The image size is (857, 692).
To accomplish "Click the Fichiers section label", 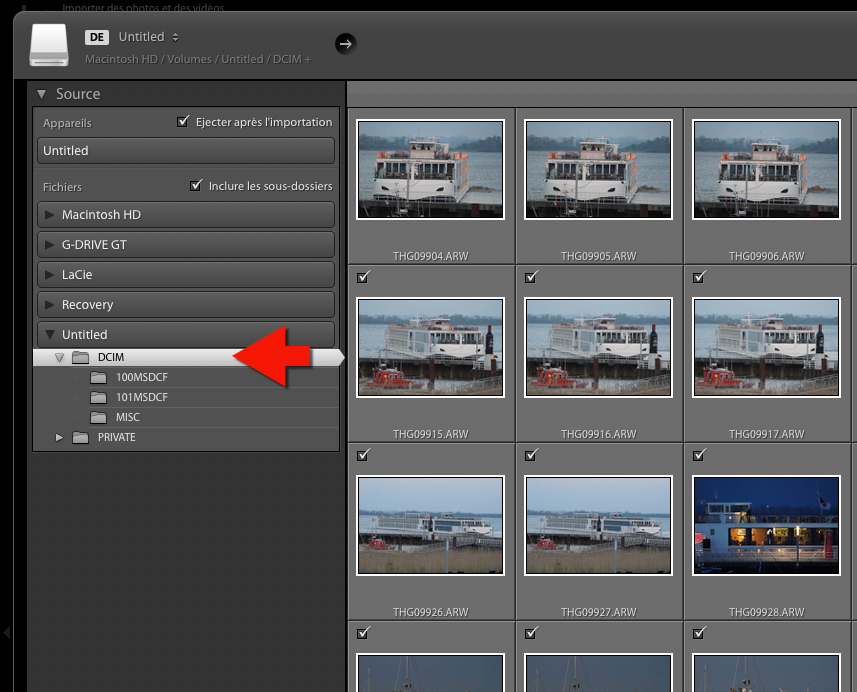I will 62,187.
